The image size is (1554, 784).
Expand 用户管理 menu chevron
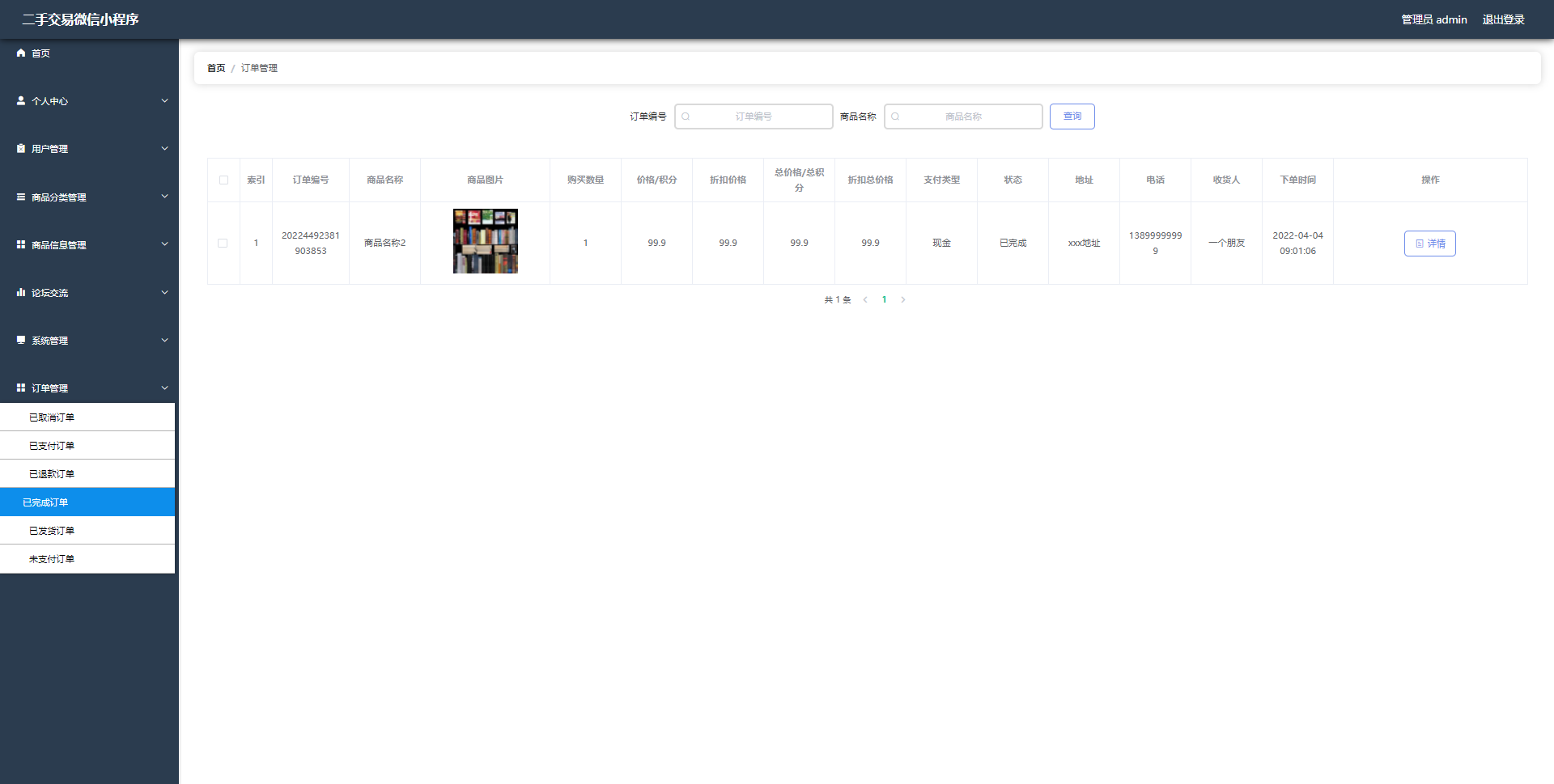[x=164, y=148]
